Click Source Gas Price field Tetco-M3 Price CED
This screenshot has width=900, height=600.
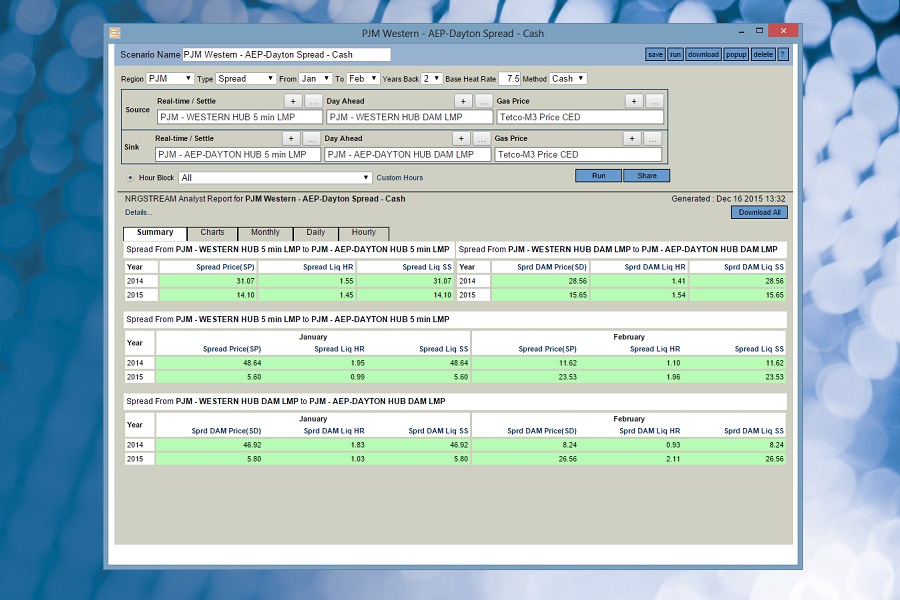point(580,117)
